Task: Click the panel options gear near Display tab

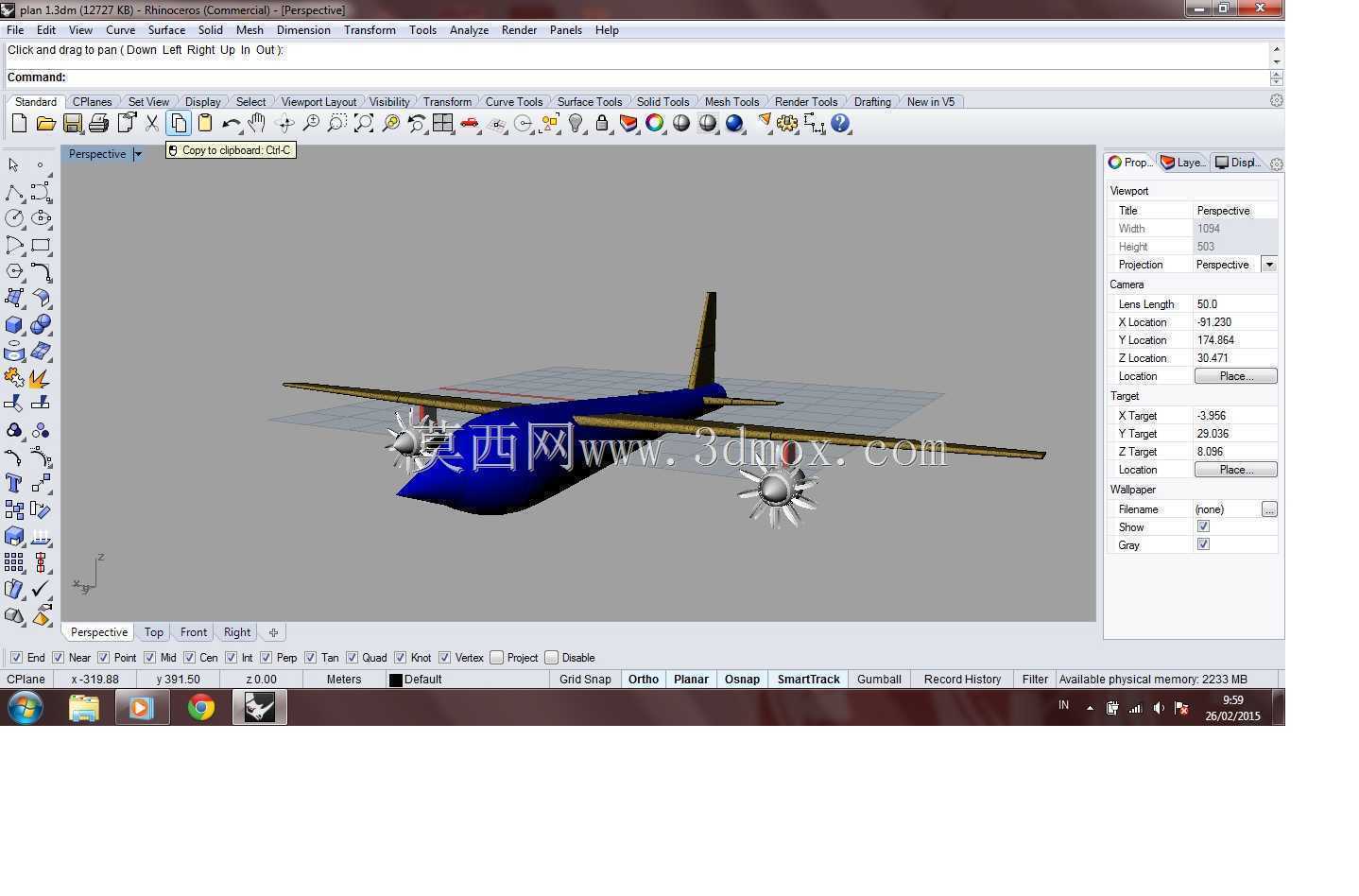Action: pyautogui.click(x=1277, y=164)
